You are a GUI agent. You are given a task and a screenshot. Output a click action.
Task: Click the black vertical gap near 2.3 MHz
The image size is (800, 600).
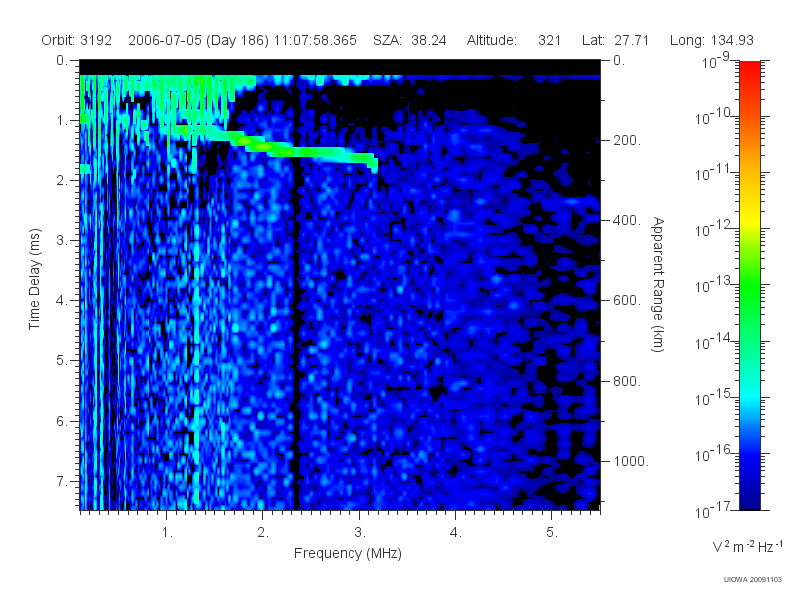click(295, 332)
